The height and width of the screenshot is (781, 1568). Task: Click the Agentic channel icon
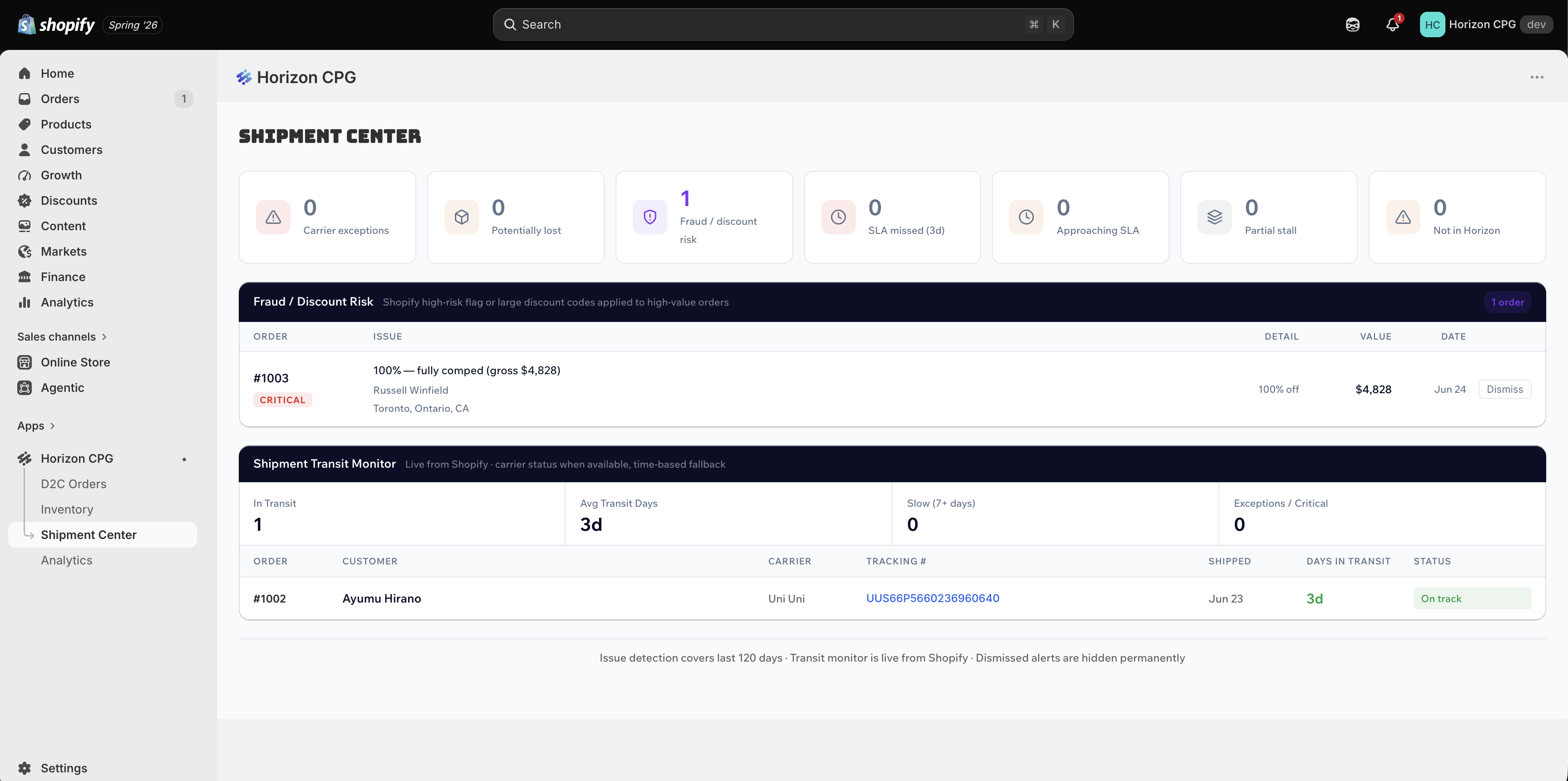[25, 388]
